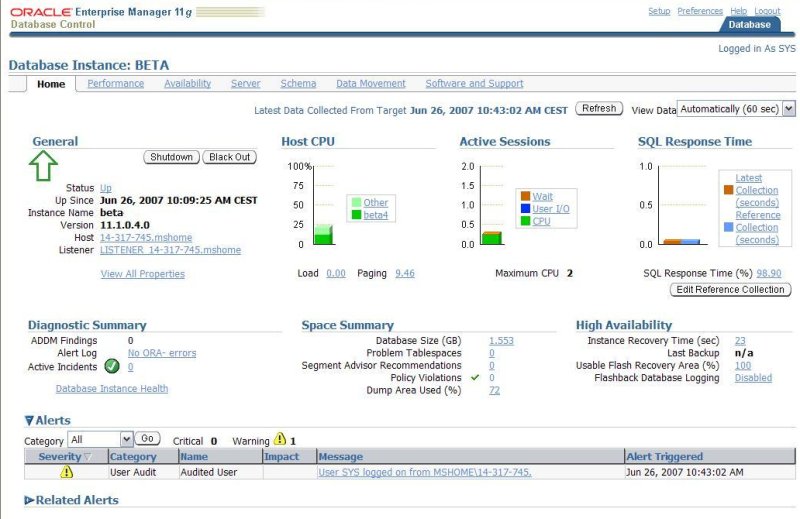Click the Version 11.1.0.4.0 value
800x519 pixels.
pos(125,225)
